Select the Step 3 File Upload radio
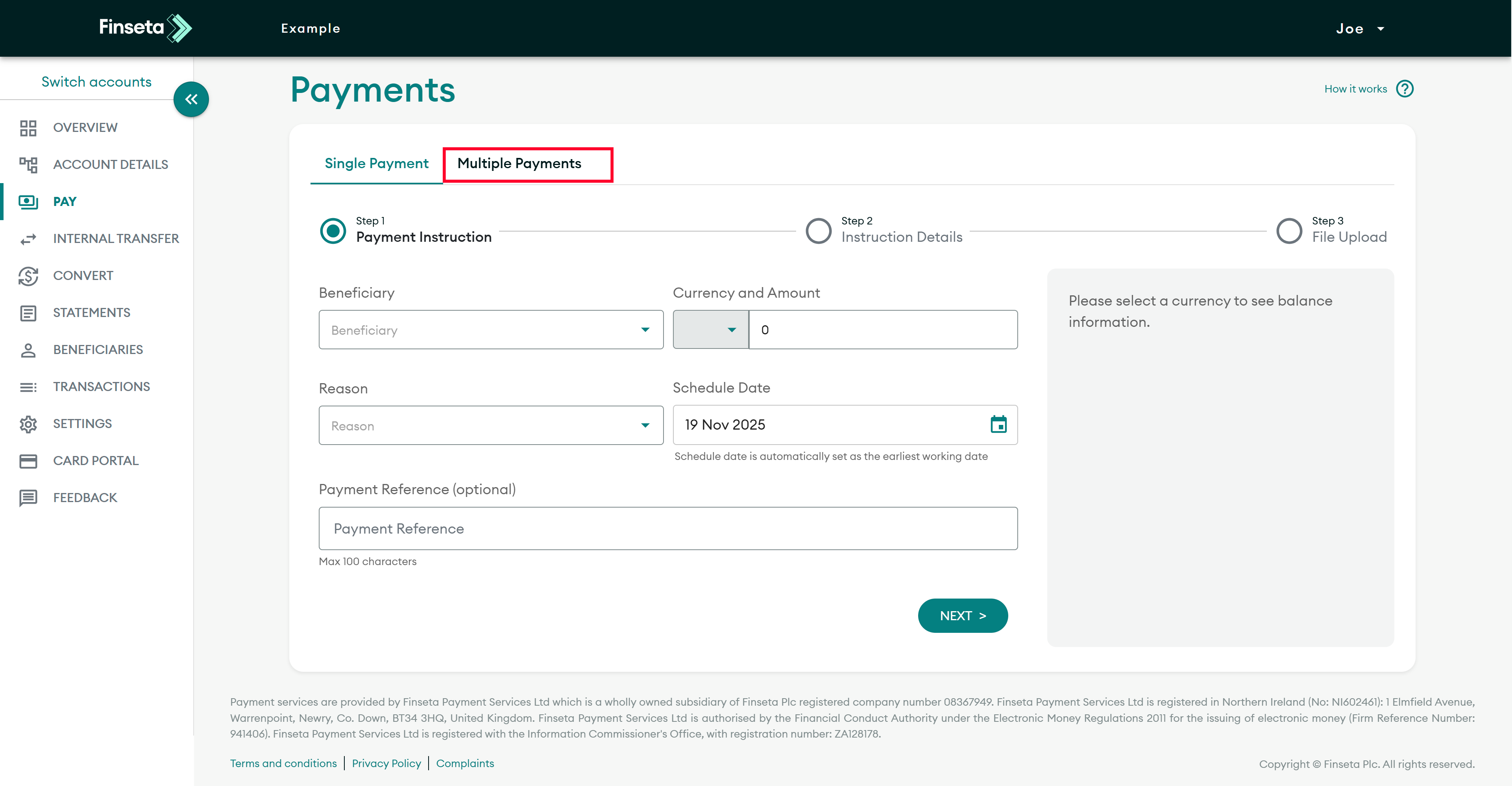The height and width of the screenshot is (786, 1512). pyautogui.click(x=1289, y=230)
